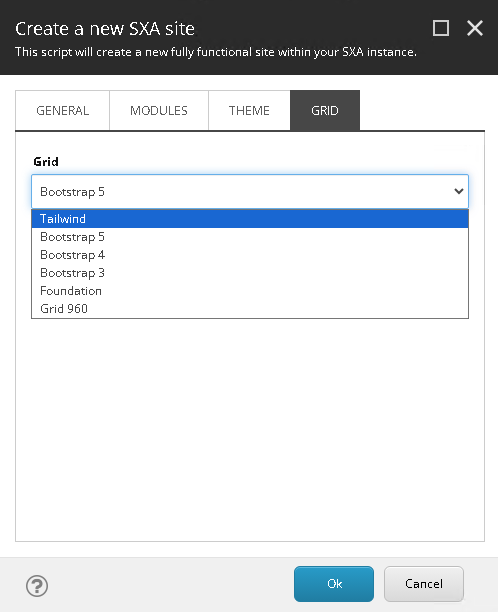Image resolution: width=498 pixels, height=612 pixels.
Task: Select Grid 960 option
Action: pyautogui.click(x=250, y=309)
